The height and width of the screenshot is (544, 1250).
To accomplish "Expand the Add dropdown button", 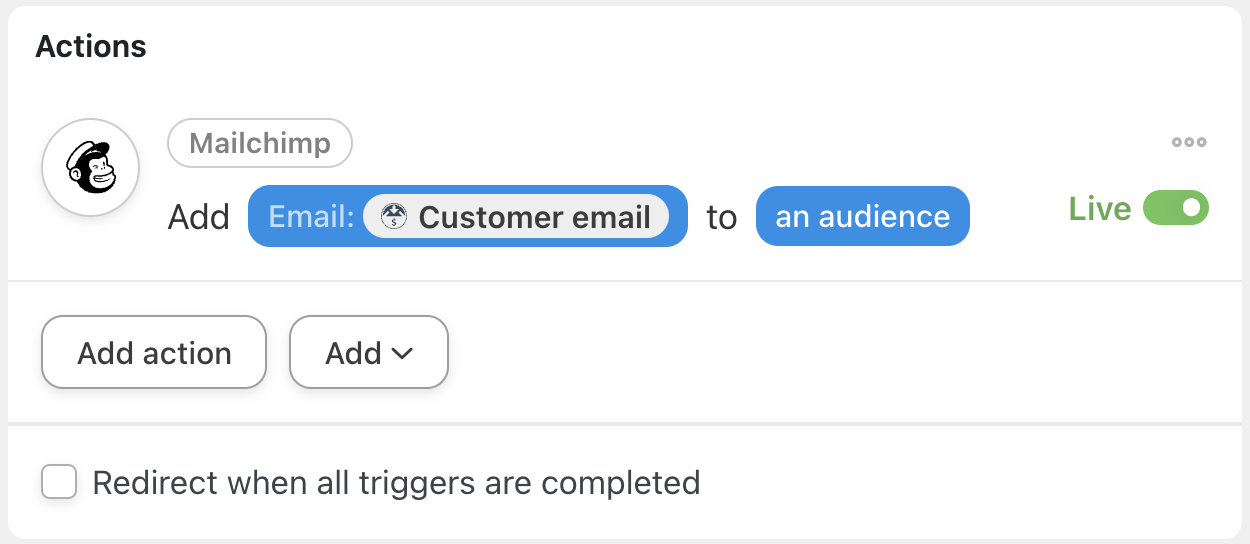I will [x=369, y=352].
